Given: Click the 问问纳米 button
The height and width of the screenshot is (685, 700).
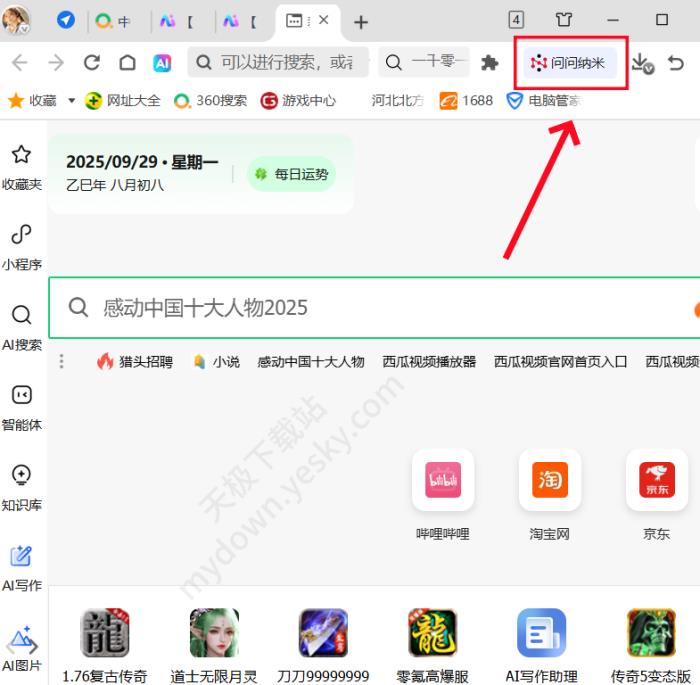Looking at the screenshot, I should click(568, 63).
